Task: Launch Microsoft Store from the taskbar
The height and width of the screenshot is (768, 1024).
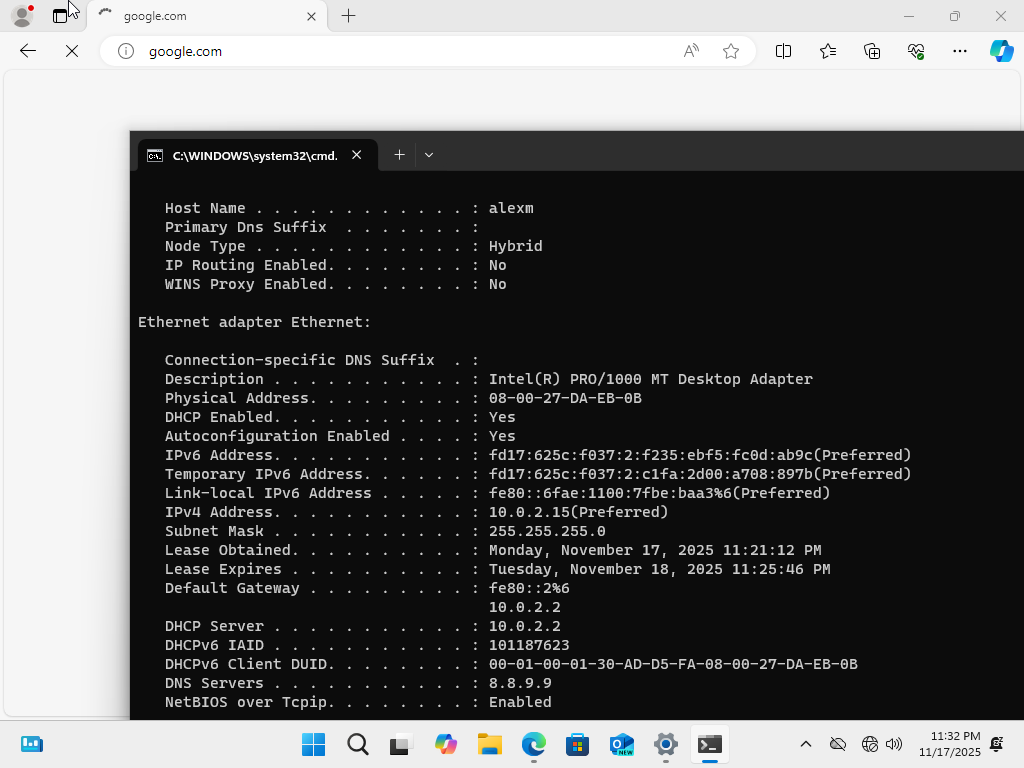Action: pos(577,744)
